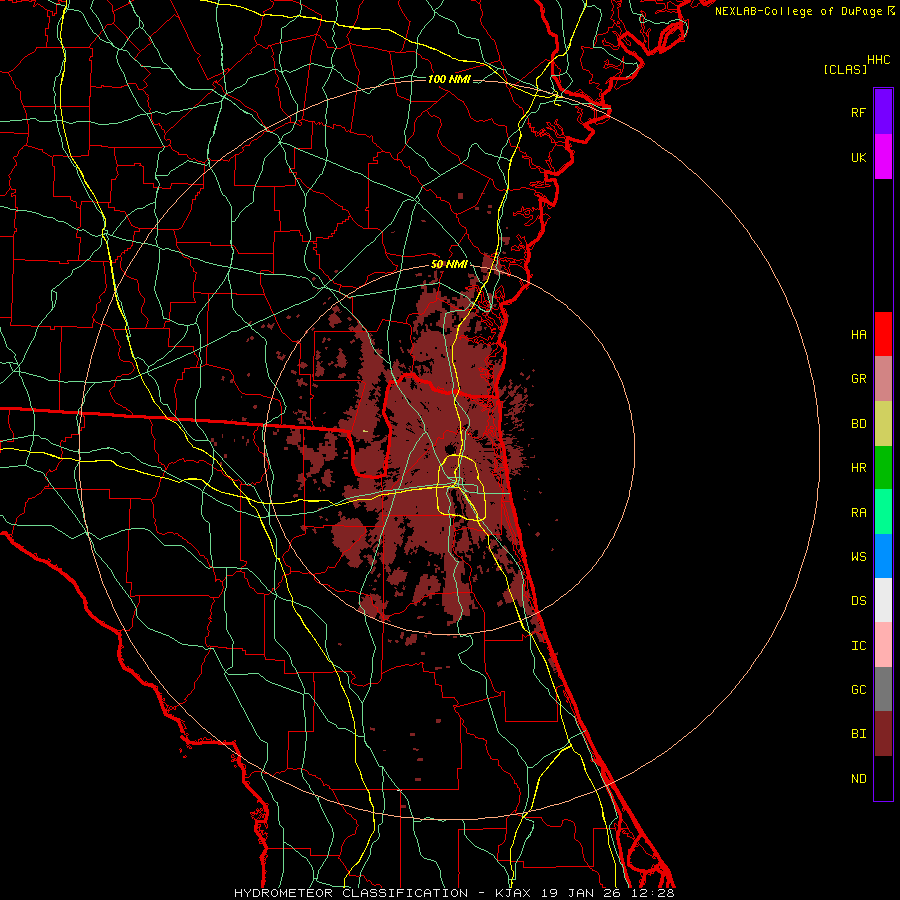Click the ND black legend swatch
Screen dimensions: 900x900
(x=883, y=778)
